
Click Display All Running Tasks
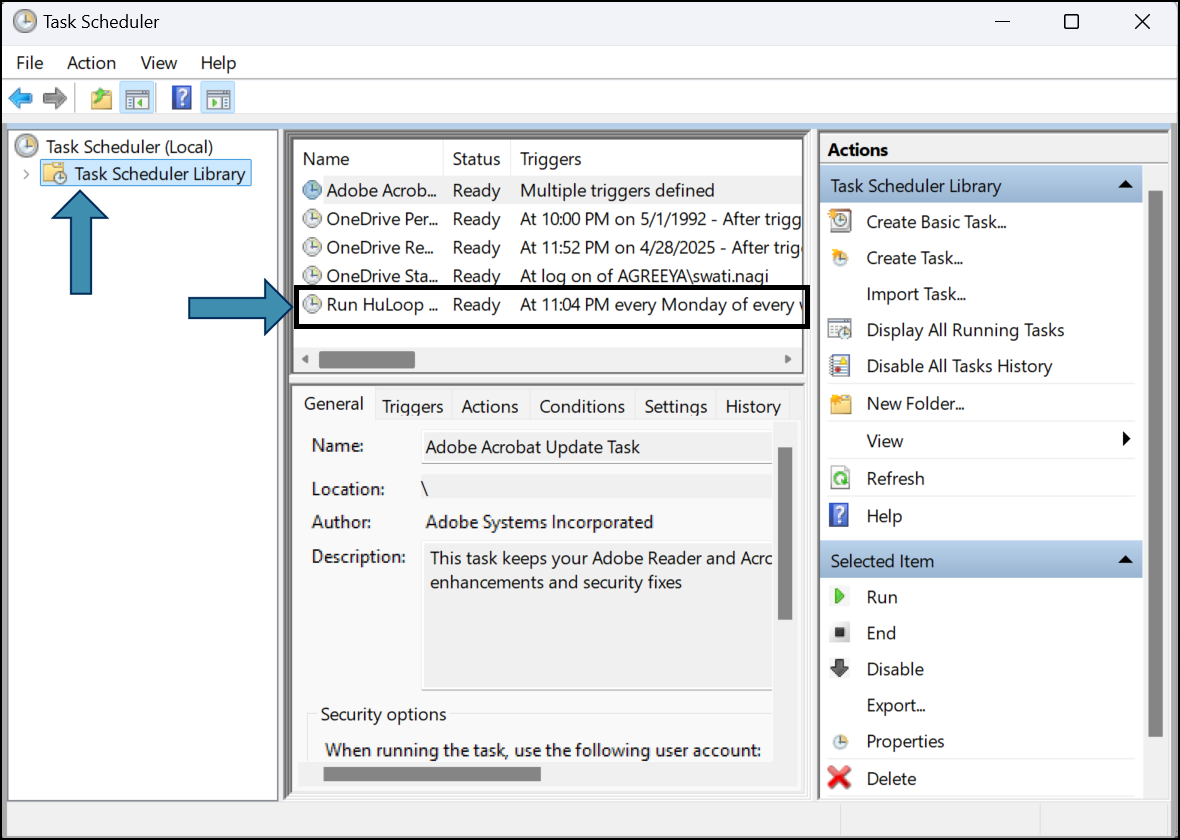click(964, 330)
